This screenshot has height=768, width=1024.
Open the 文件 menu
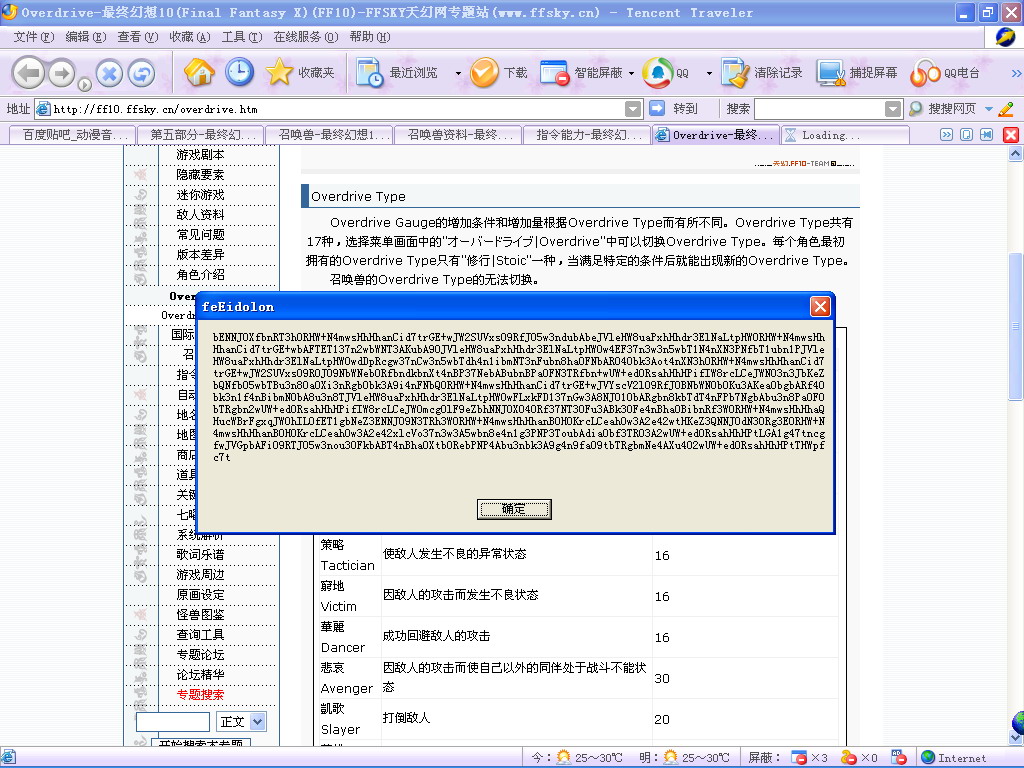[34, 37]
